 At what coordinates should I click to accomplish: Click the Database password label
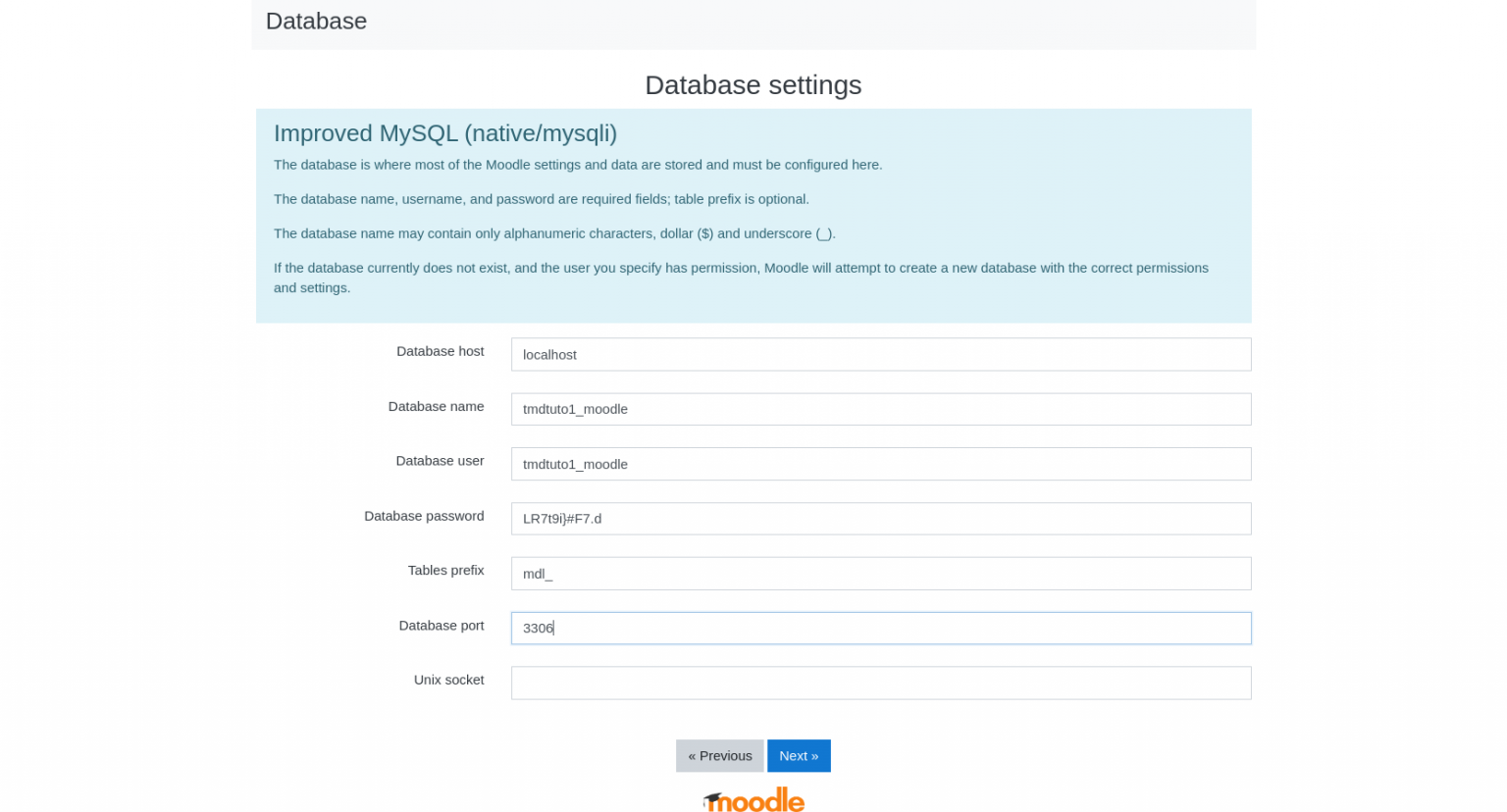(x=424, y=516)
